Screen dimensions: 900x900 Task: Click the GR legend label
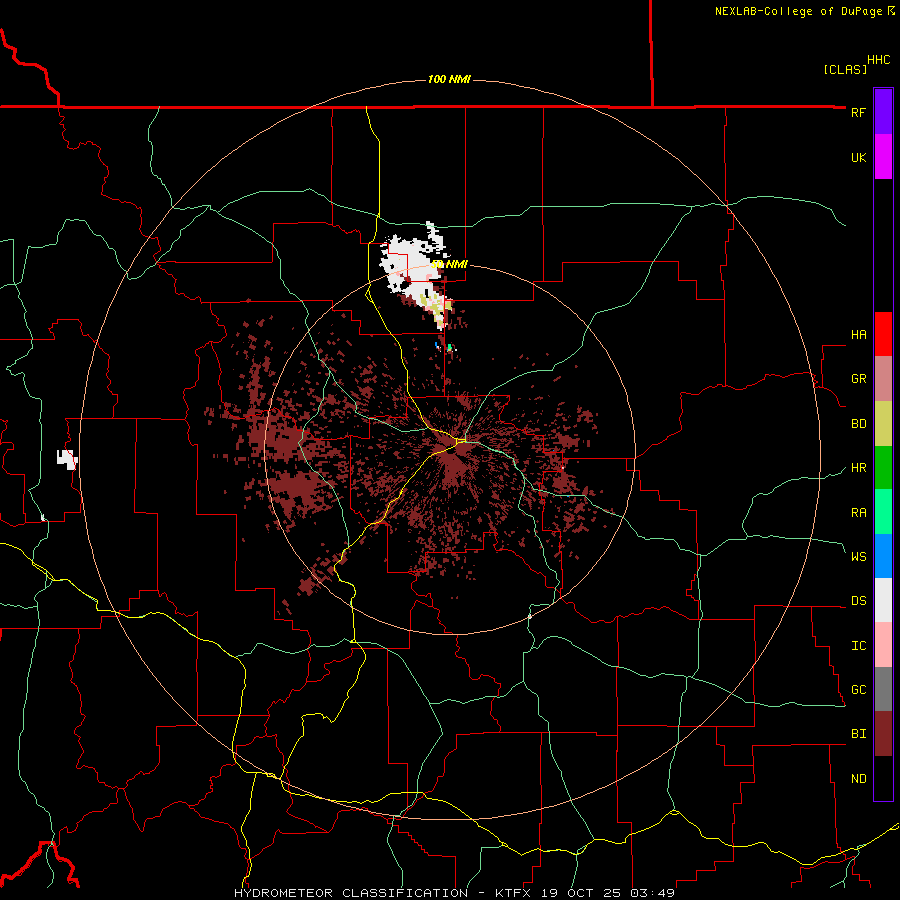pos(858,379)
